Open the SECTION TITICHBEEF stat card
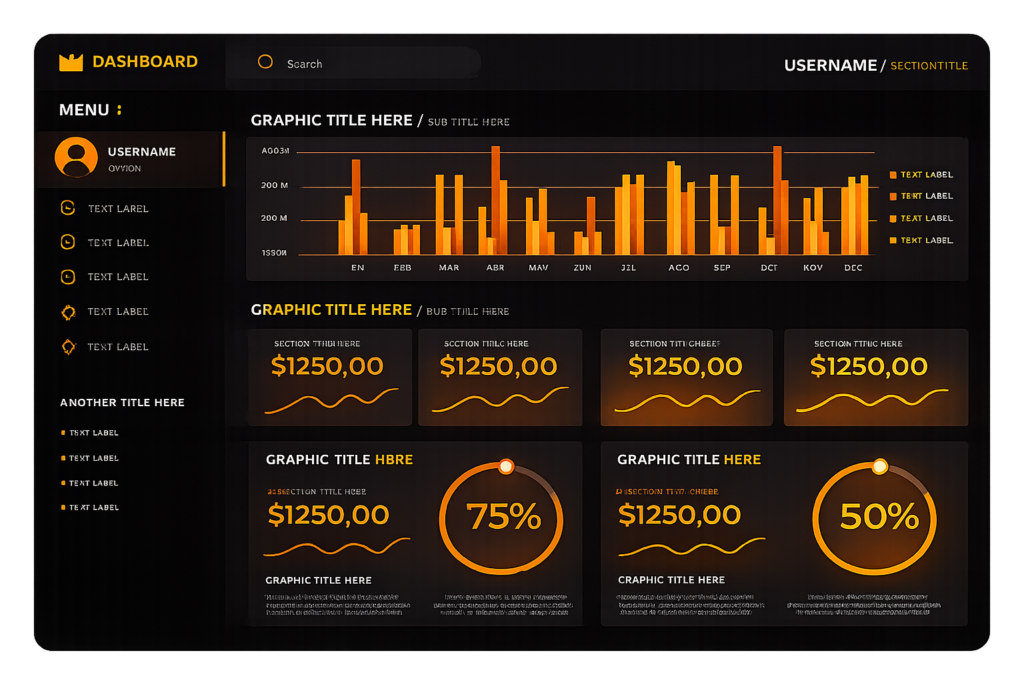This screenshot has width=1024, height=683. pos(686,377)
